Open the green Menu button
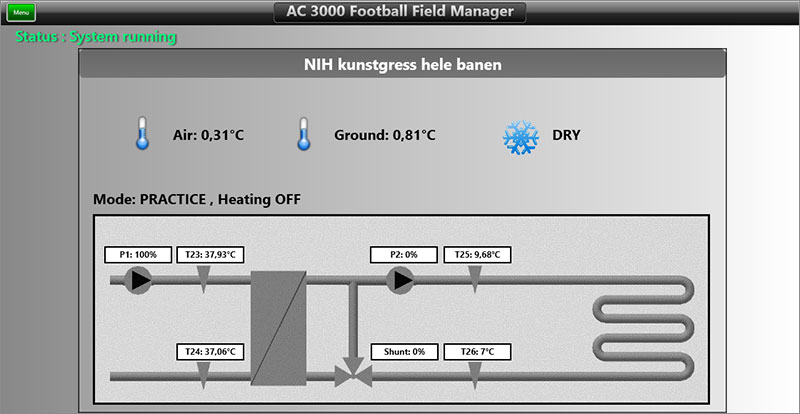 click(x=21, y=13)
